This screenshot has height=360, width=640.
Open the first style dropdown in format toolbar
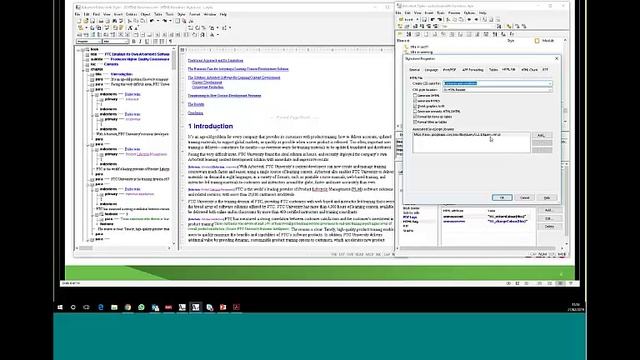[89, 41]
